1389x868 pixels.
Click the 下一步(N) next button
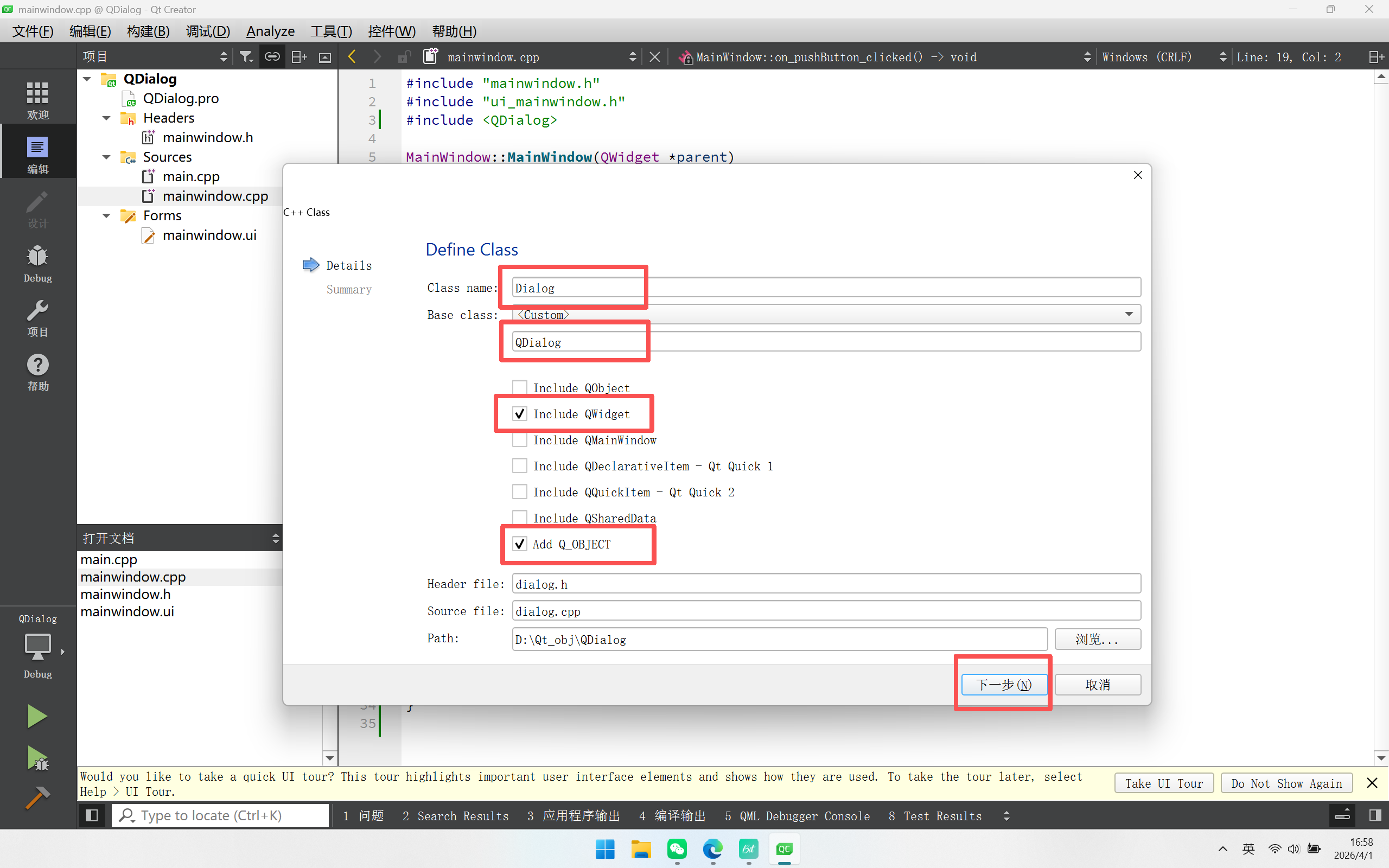click(x=1003, y=684)
